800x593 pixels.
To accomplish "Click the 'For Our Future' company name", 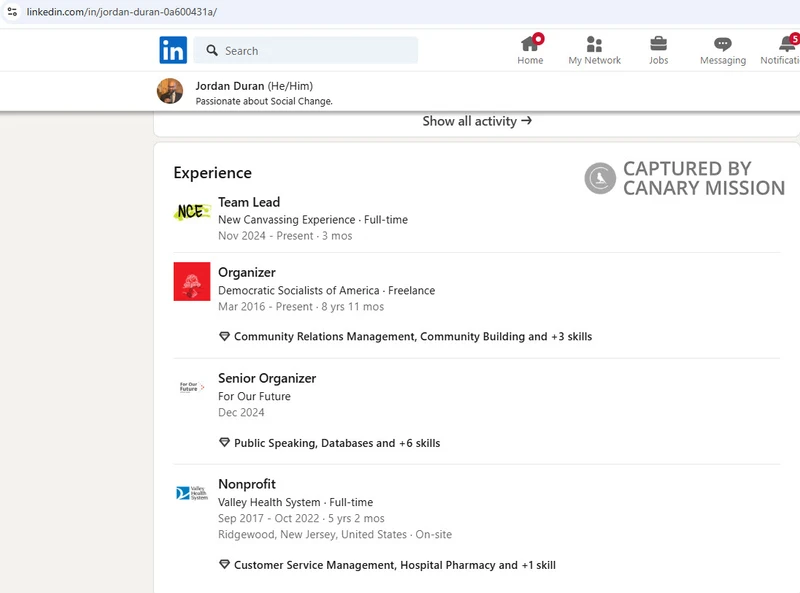I will [254, 396].
